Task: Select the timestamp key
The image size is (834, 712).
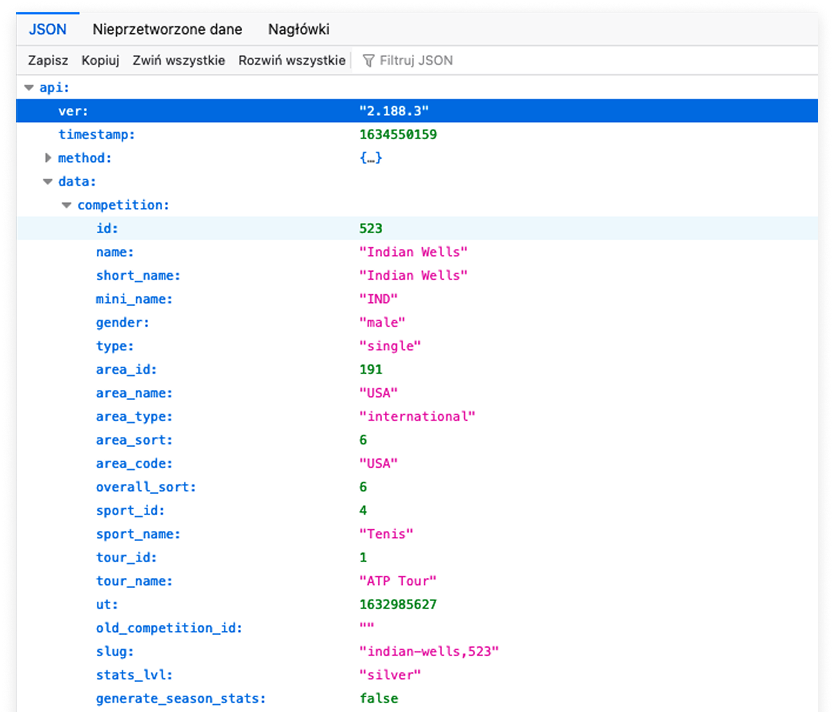Action: (x=96, y=135)
